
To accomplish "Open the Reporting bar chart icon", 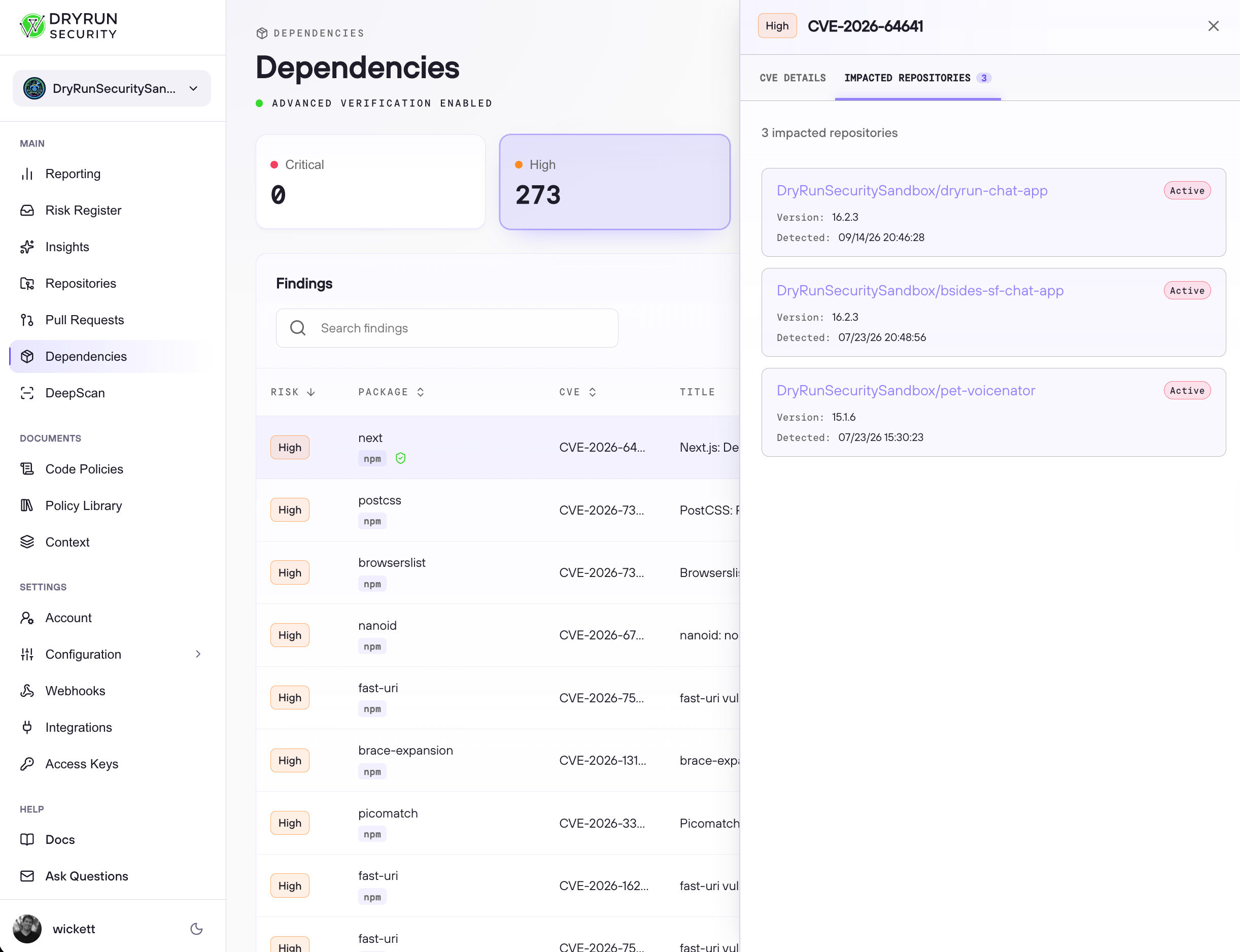I will point(27,174).
